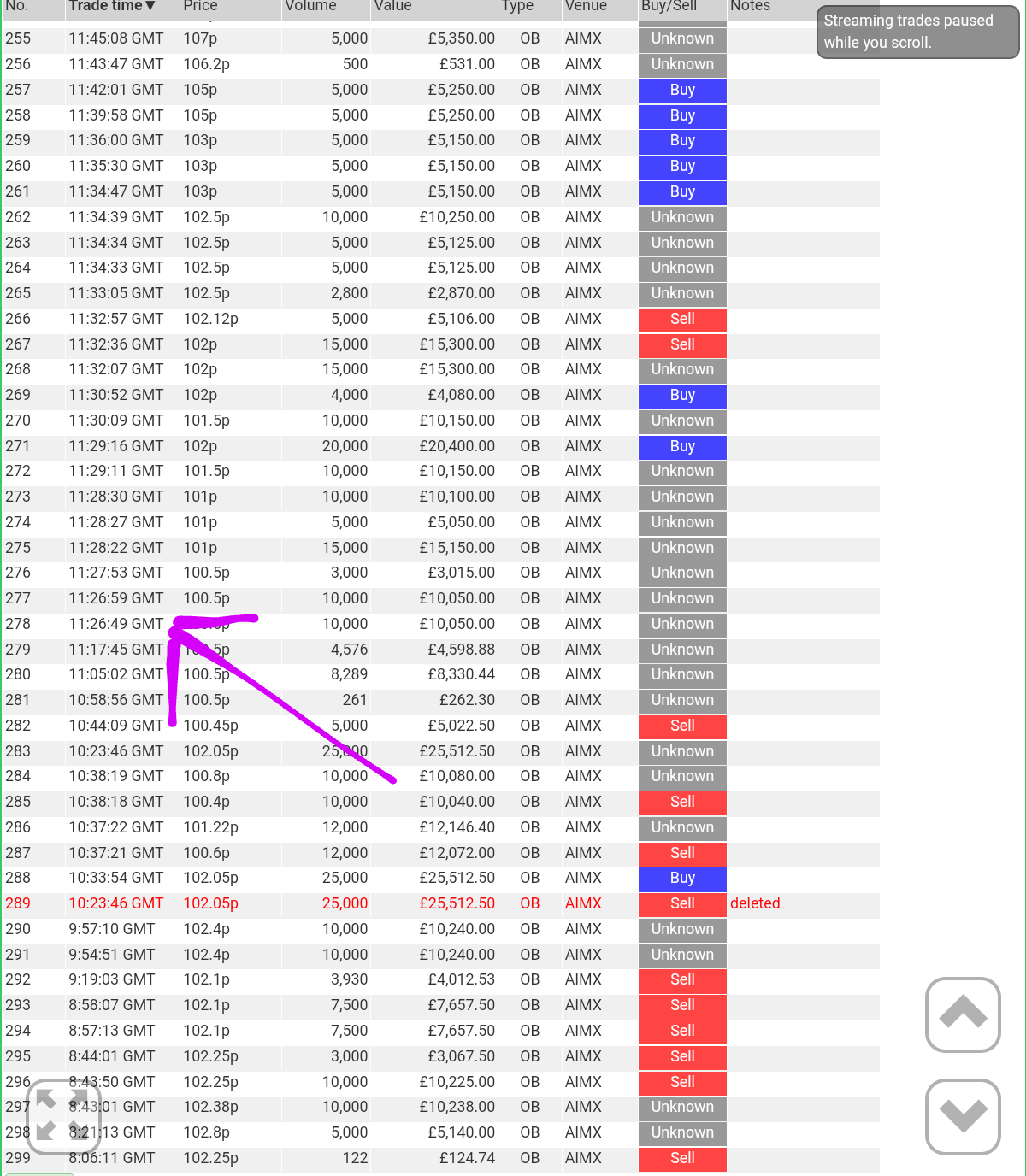
Task: Select the price 106.2p
Action: 206,64
